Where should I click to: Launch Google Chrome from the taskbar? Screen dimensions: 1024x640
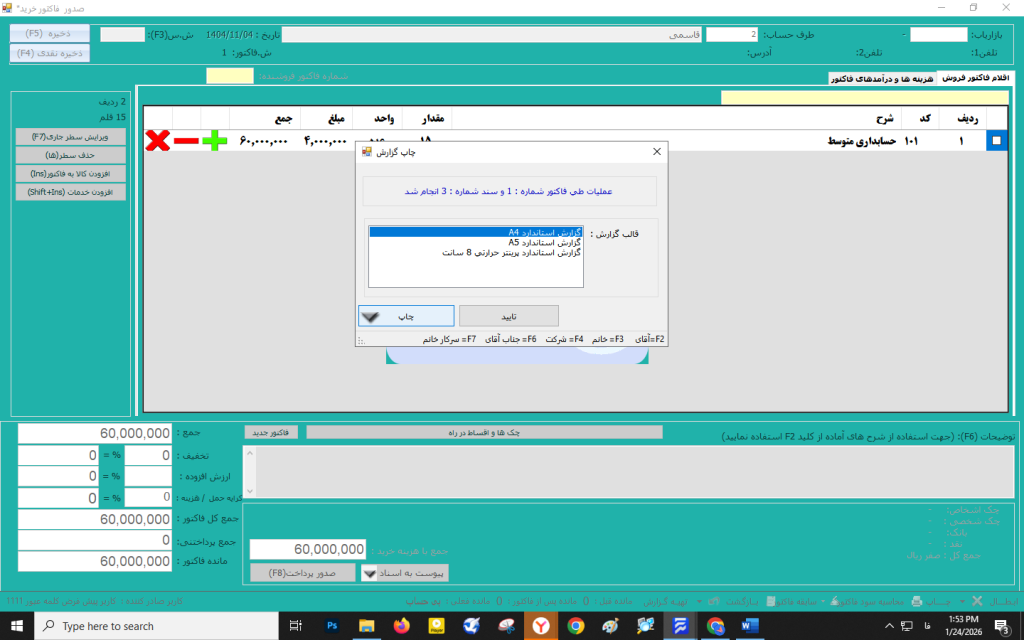tap(575, 626)
